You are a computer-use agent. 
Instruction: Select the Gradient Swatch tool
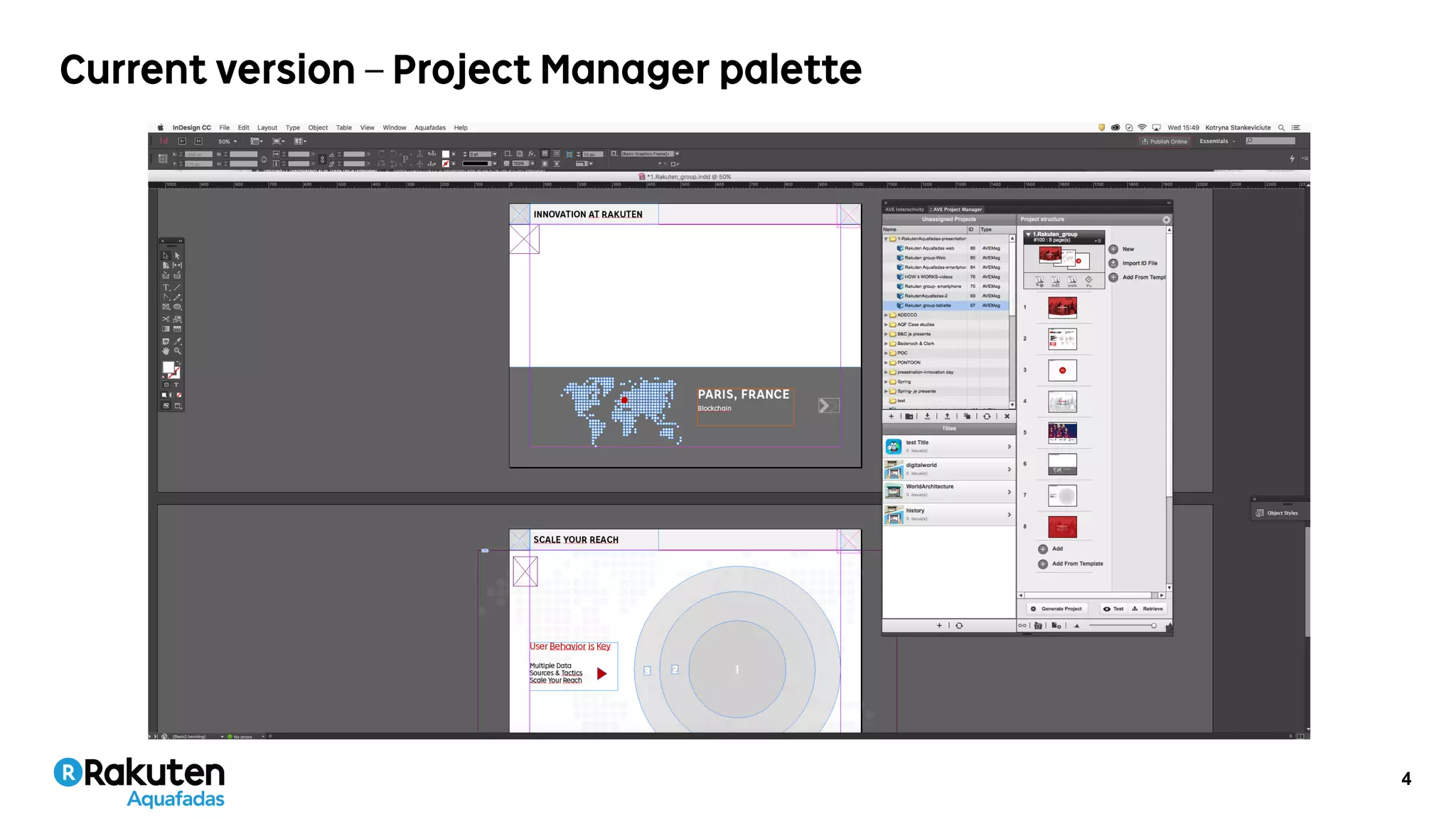coord(166,329)
